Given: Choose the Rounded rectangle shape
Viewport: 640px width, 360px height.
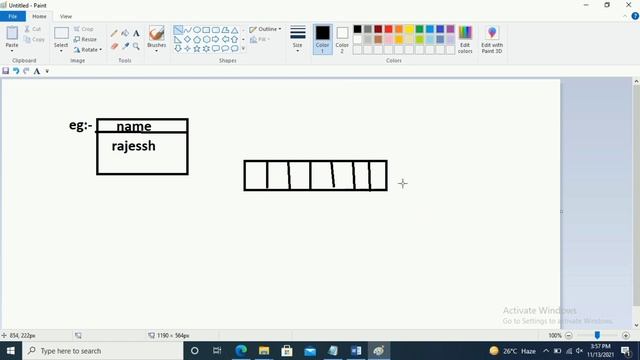Looking at the screenshot, I should pyautogui.click(x=216, y=30).
